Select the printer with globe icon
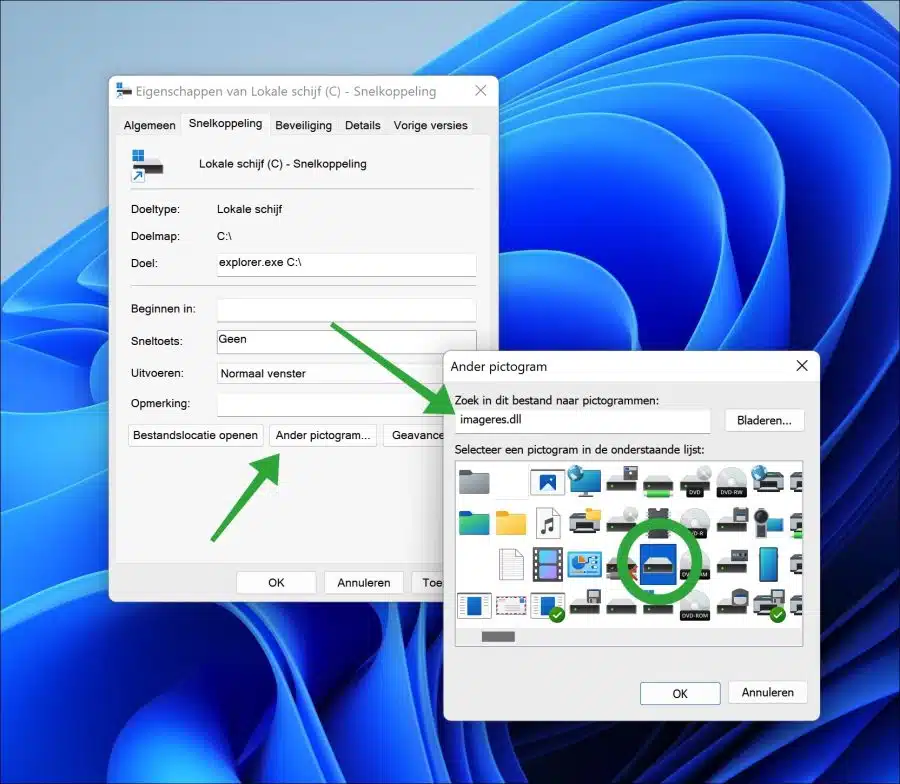The width and height of the screenshot is (900, 784). coord(768,480)
